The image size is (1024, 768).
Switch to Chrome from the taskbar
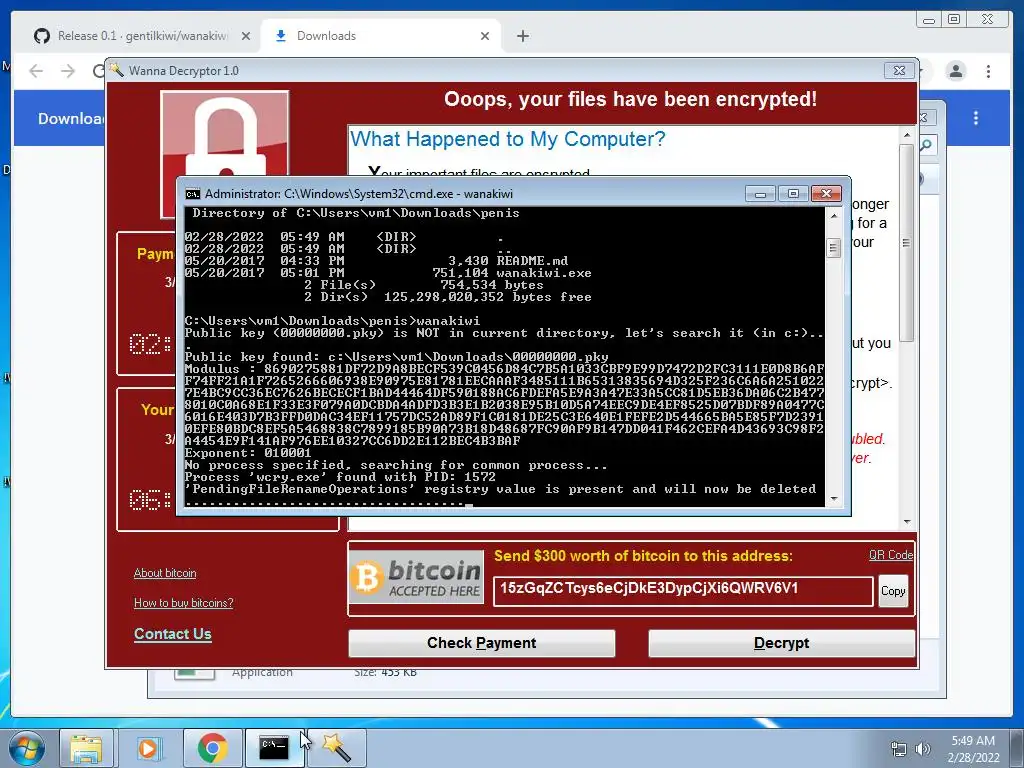212,748
